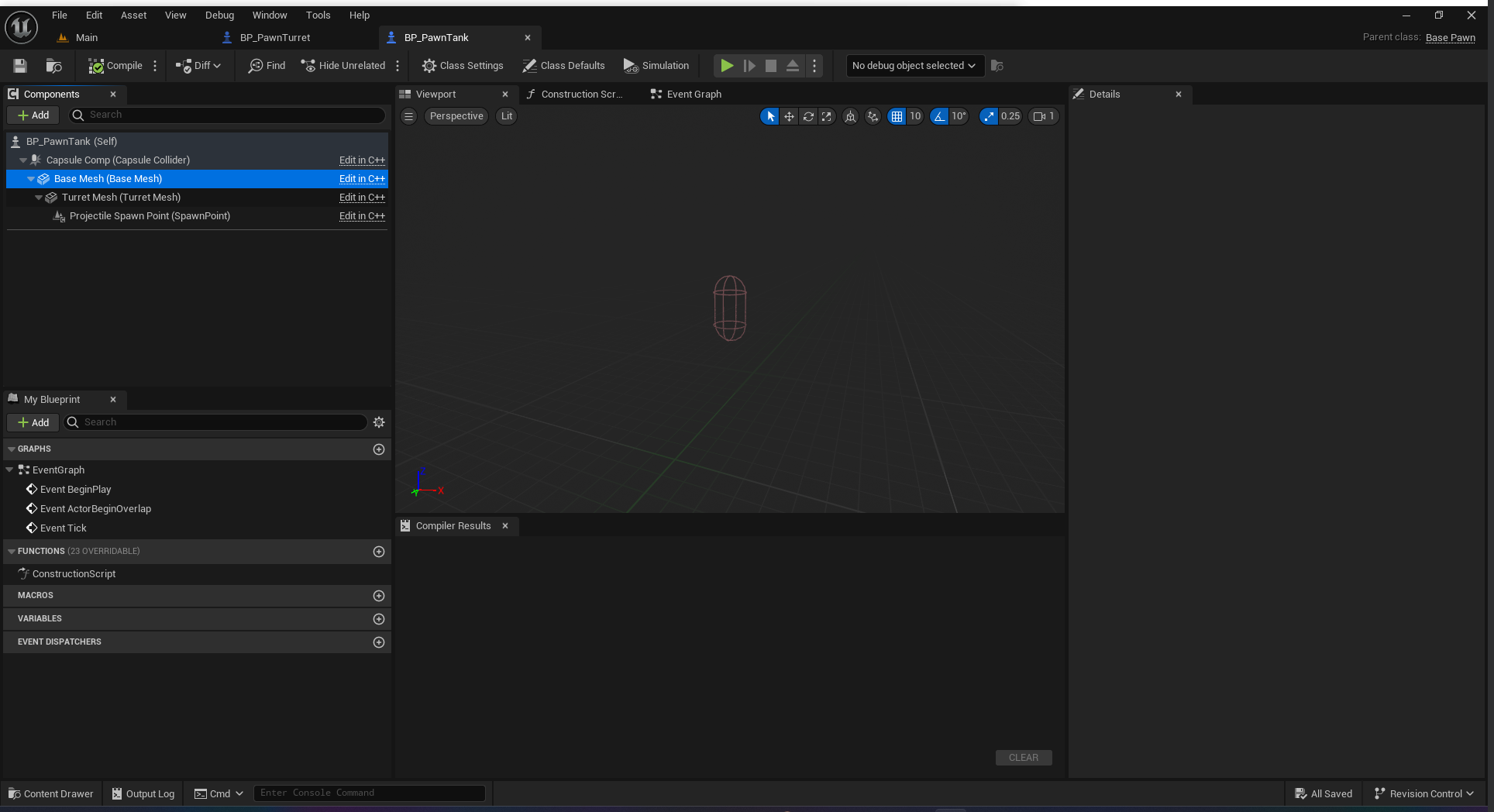Select the viewport select-objects tool
The image size is (1494, 812).
(769, 116)
